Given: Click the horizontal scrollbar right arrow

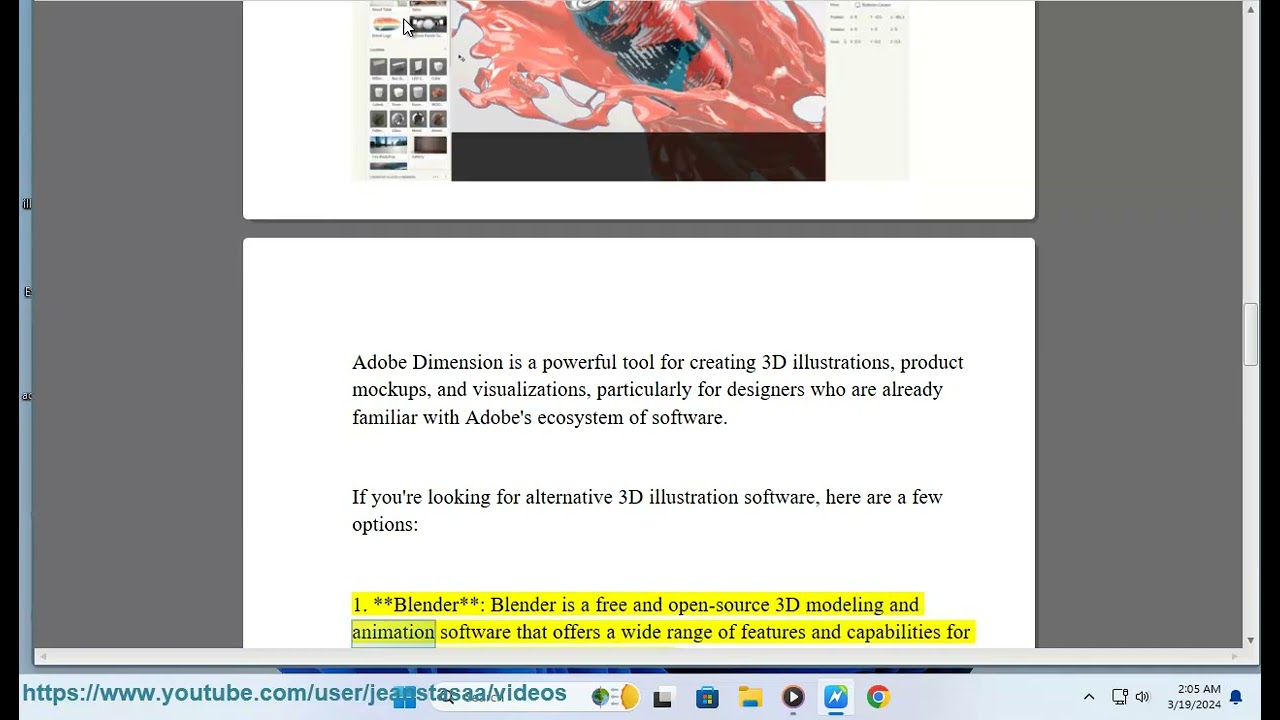Looking at the screenshot, I should click(x=1236, y=656).
